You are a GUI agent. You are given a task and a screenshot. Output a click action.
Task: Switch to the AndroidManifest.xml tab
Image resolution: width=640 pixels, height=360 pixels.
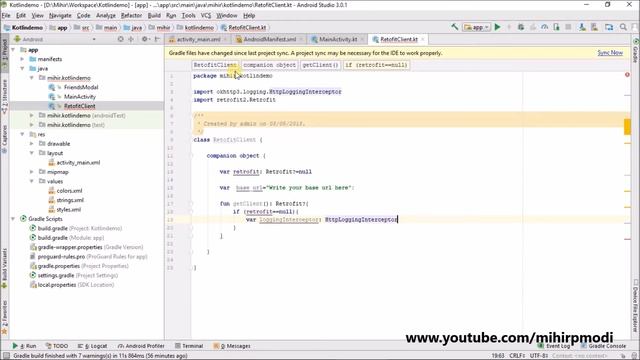pyautogui.click(x=269, y=39)
